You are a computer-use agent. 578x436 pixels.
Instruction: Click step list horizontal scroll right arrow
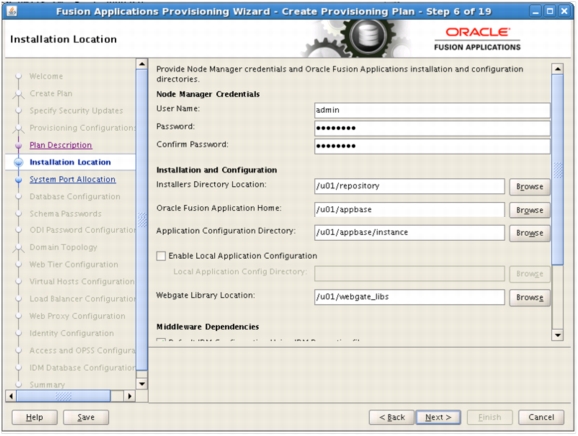[129, 396]
